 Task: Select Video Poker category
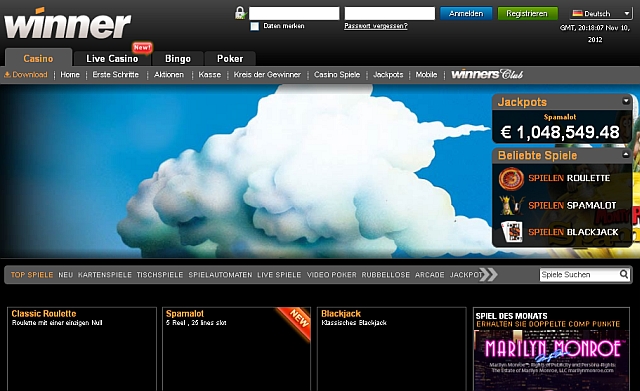(x=331, y=275)
